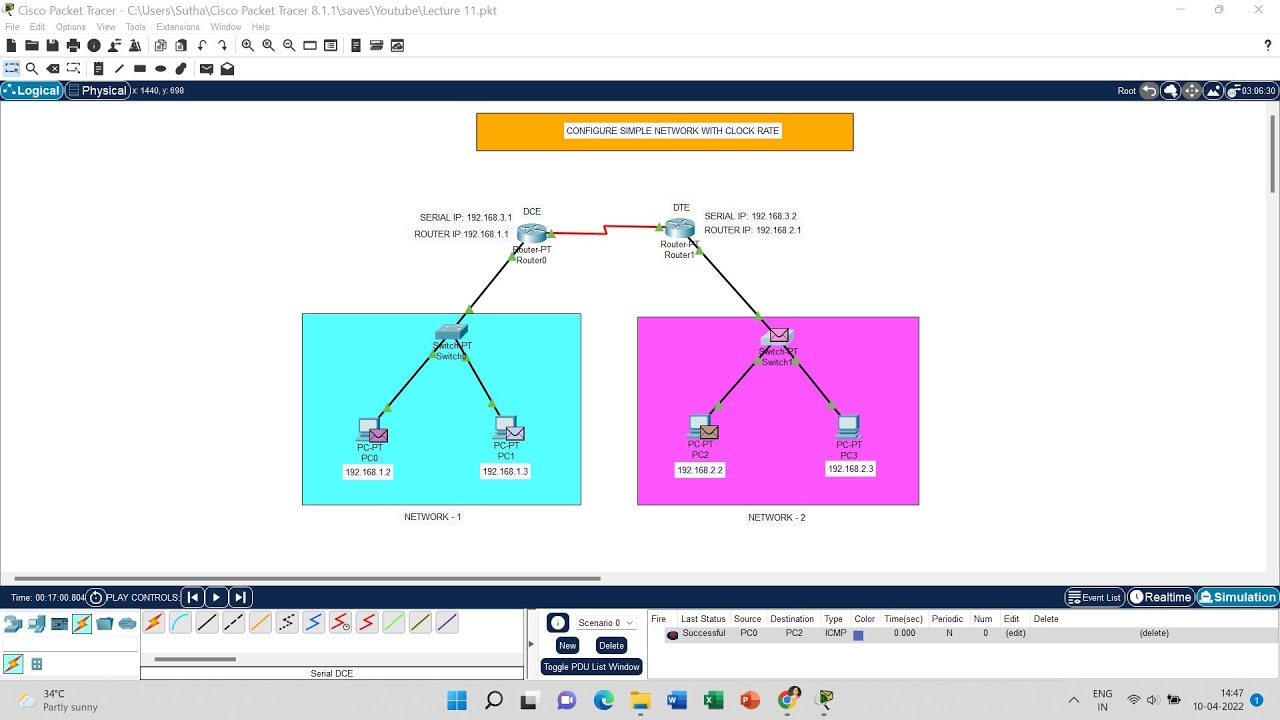Zoom out of the workspace

pos(289,45)
